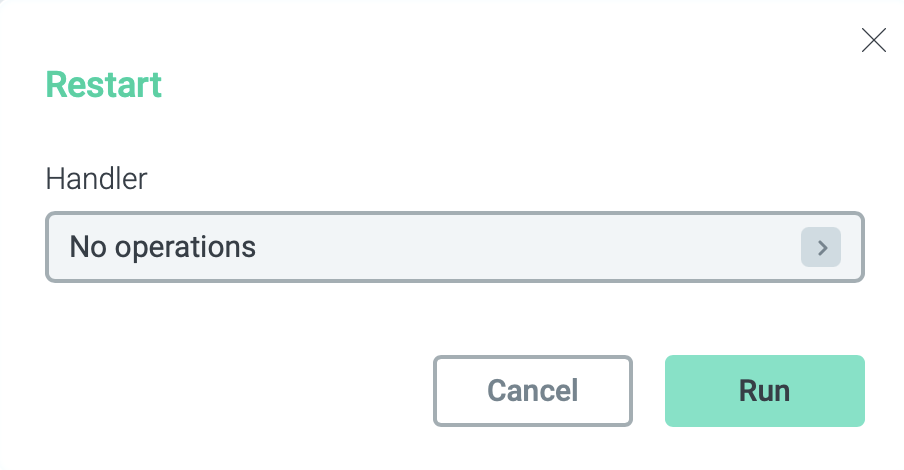Choose the green Run button

pos(764,391)
